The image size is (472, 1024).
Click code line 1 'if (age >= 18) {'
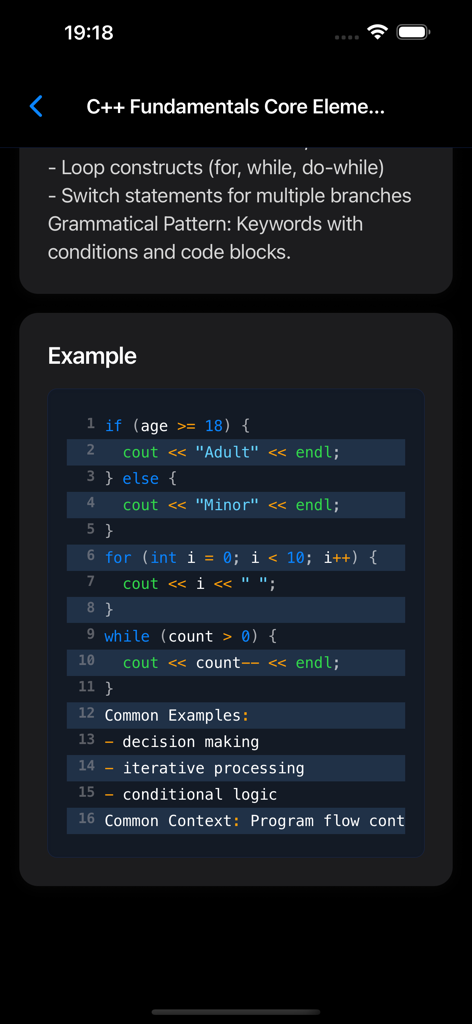(236, 426)
